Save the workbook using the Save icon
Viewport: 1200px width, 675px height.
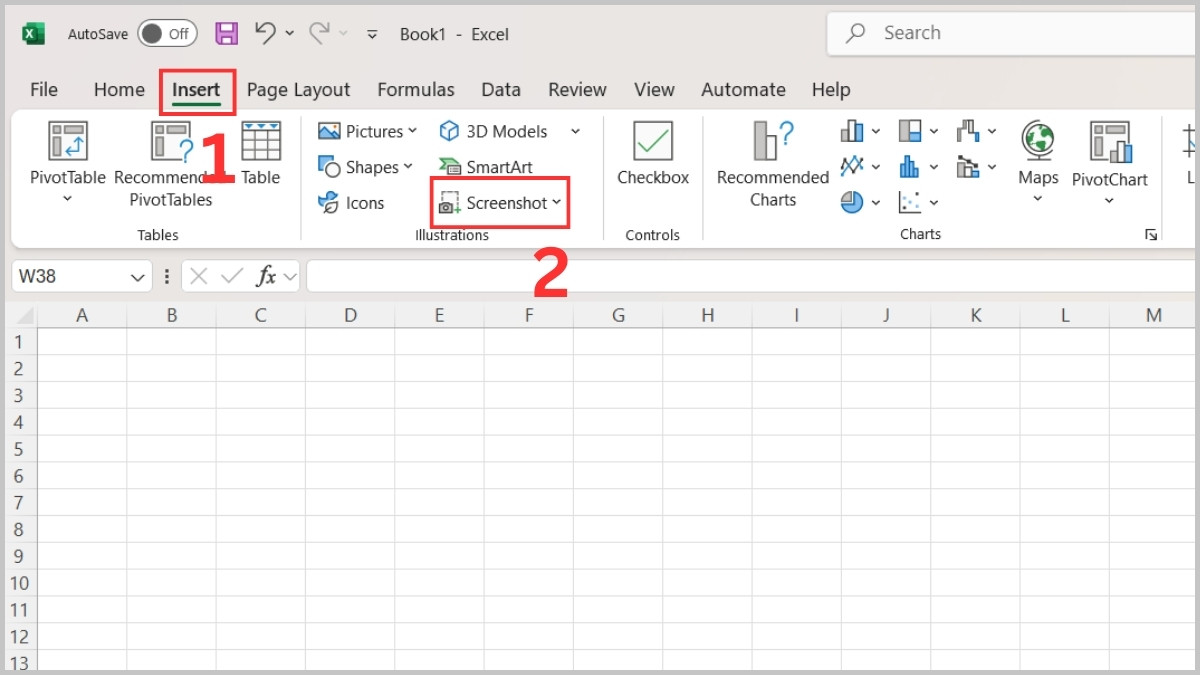tap(226, 33)
